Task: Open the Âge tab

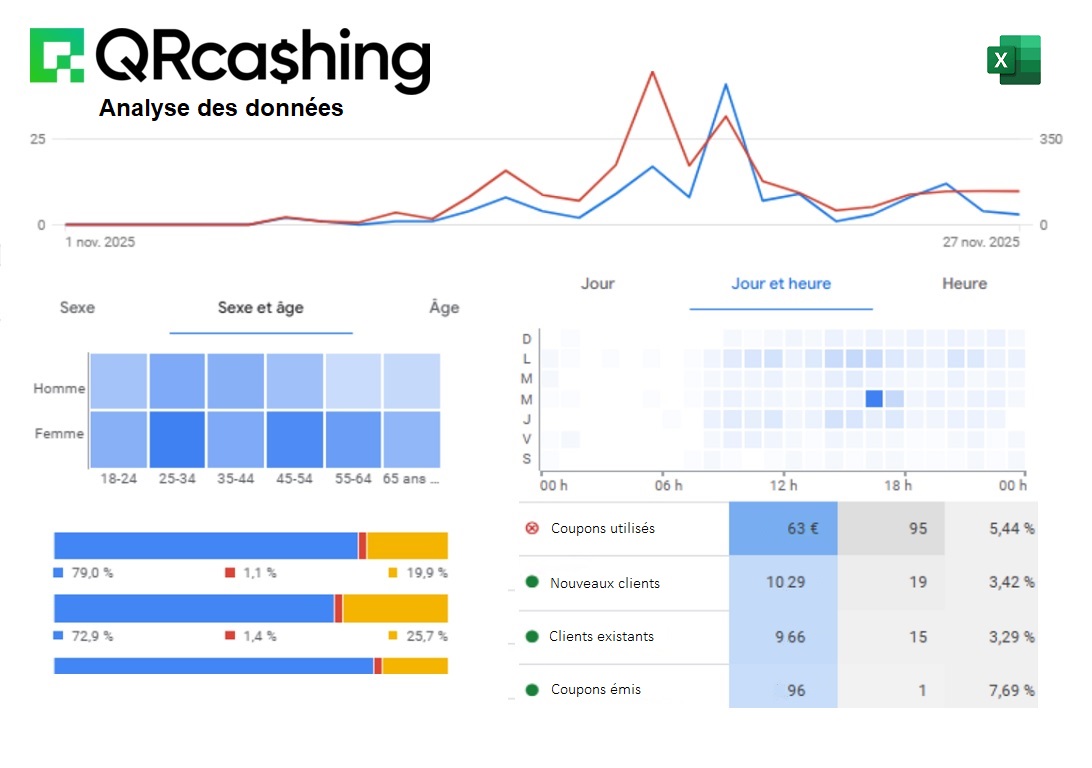Action: pyautogui.click(x=444, y=308)
